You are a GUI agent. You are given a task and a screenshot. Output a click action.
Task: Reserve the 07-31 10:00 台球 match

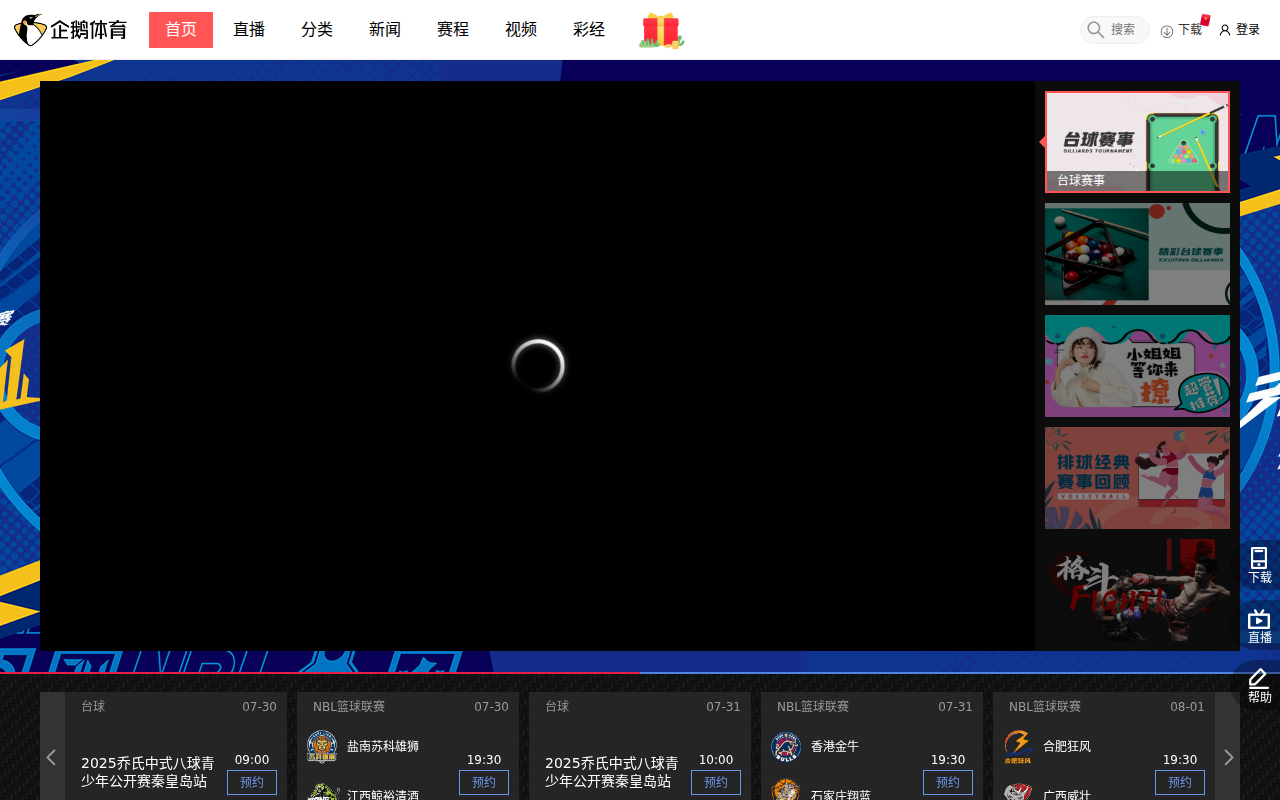[716, 782]
